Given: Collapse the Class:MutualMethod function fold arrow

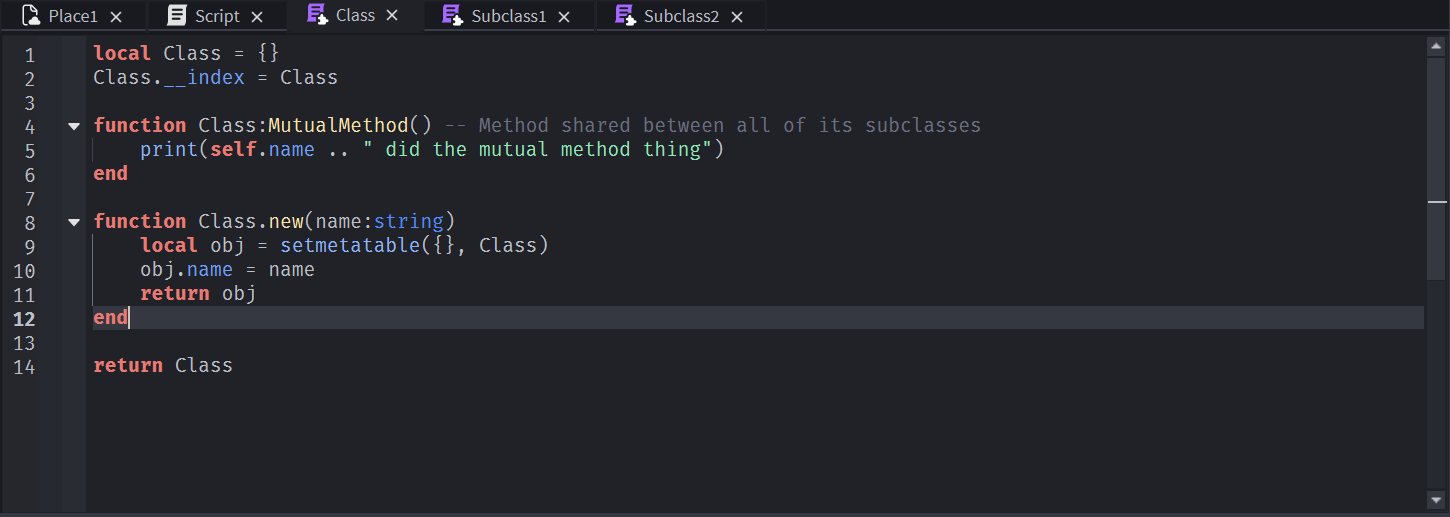Looking at the screenshot, I should click(74, 127).
